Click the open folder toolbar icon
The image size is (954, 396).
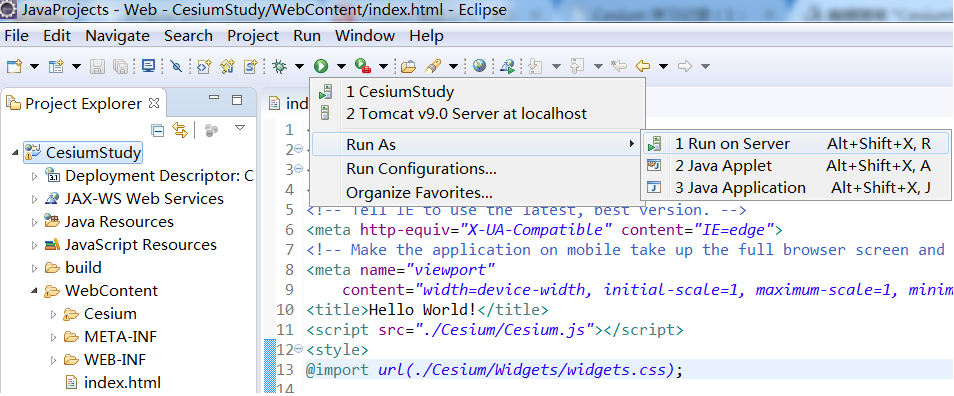click(x=408, y=66)
